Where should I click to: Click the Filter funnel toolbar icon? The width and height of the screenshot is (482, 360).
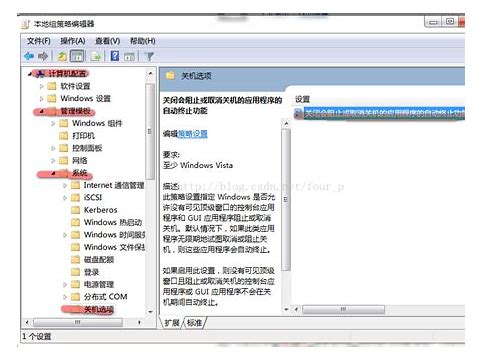click(149, 56)
